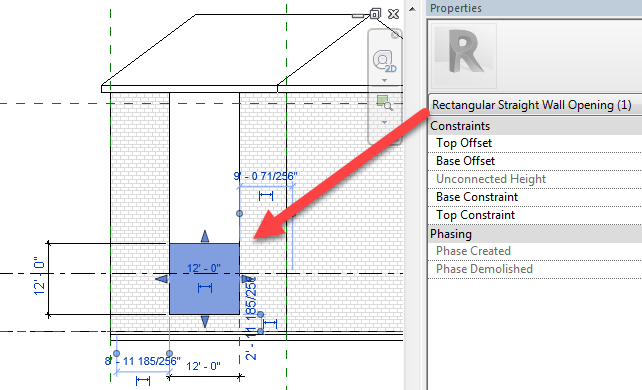Collapse the Phasing group header
The width and height of the screenshot is (642, 390).
tap(535, 234)
